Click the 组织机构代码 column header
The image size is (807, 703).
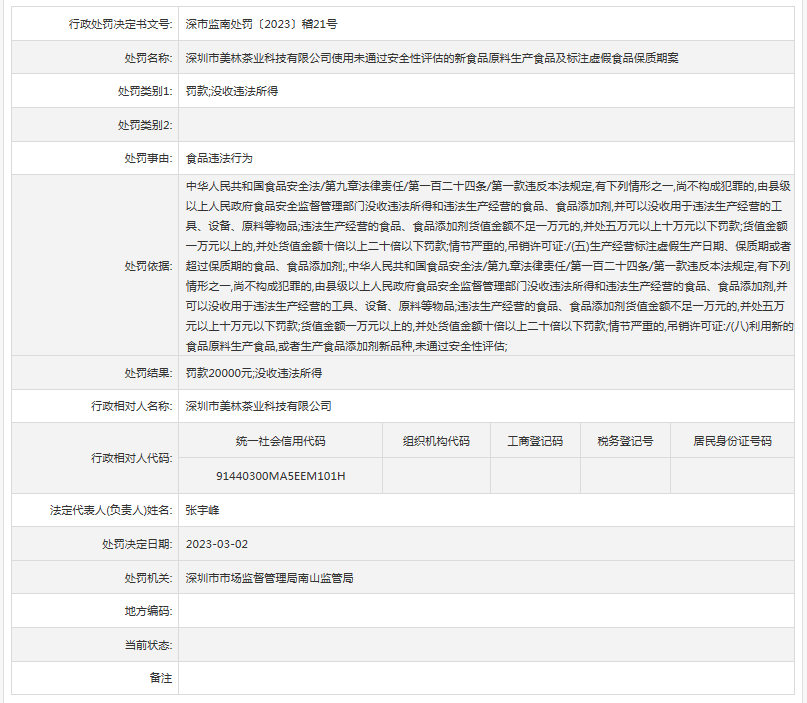point(436,441)
